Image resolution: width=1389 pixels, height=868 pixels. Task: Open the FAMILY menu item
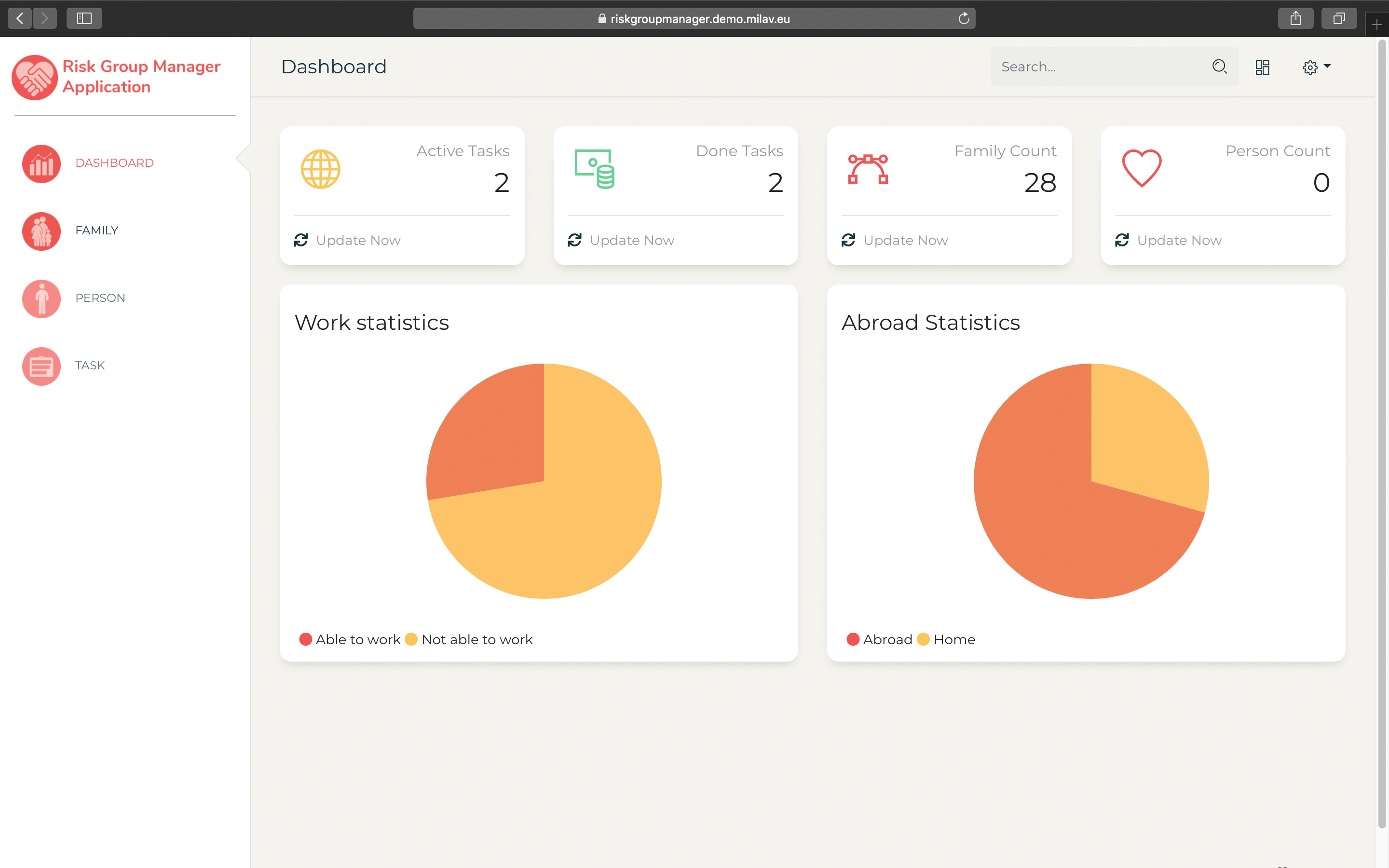click(96, 231)
